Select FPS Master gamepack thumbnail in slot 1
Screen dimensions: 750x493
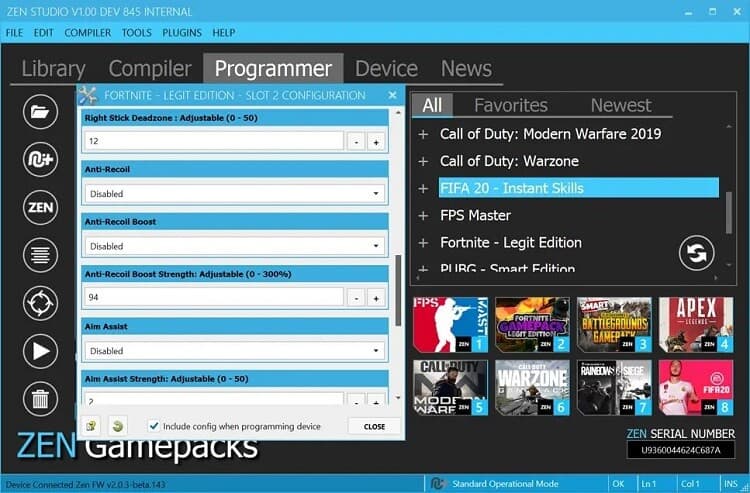point(451,325)
